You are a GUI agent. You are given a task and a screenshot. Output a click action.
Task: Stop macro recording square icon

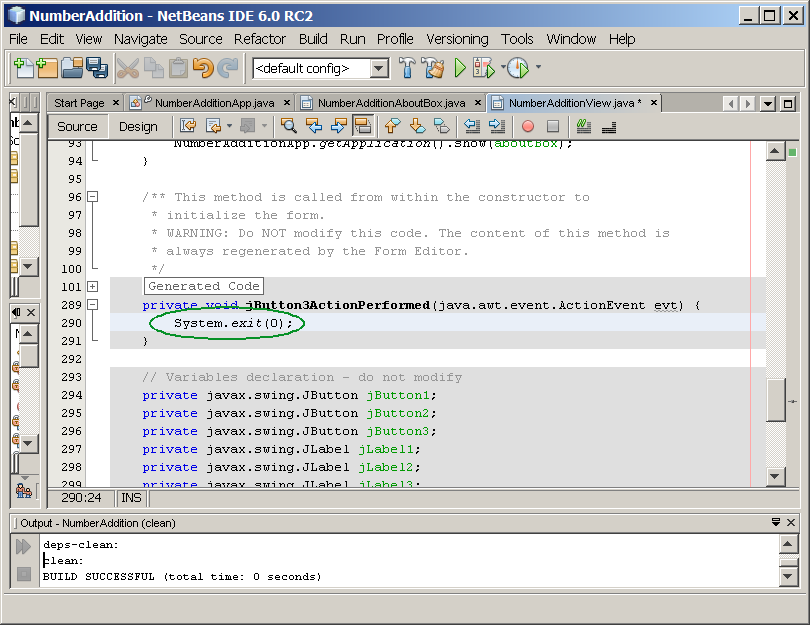[x=553, y=126]
